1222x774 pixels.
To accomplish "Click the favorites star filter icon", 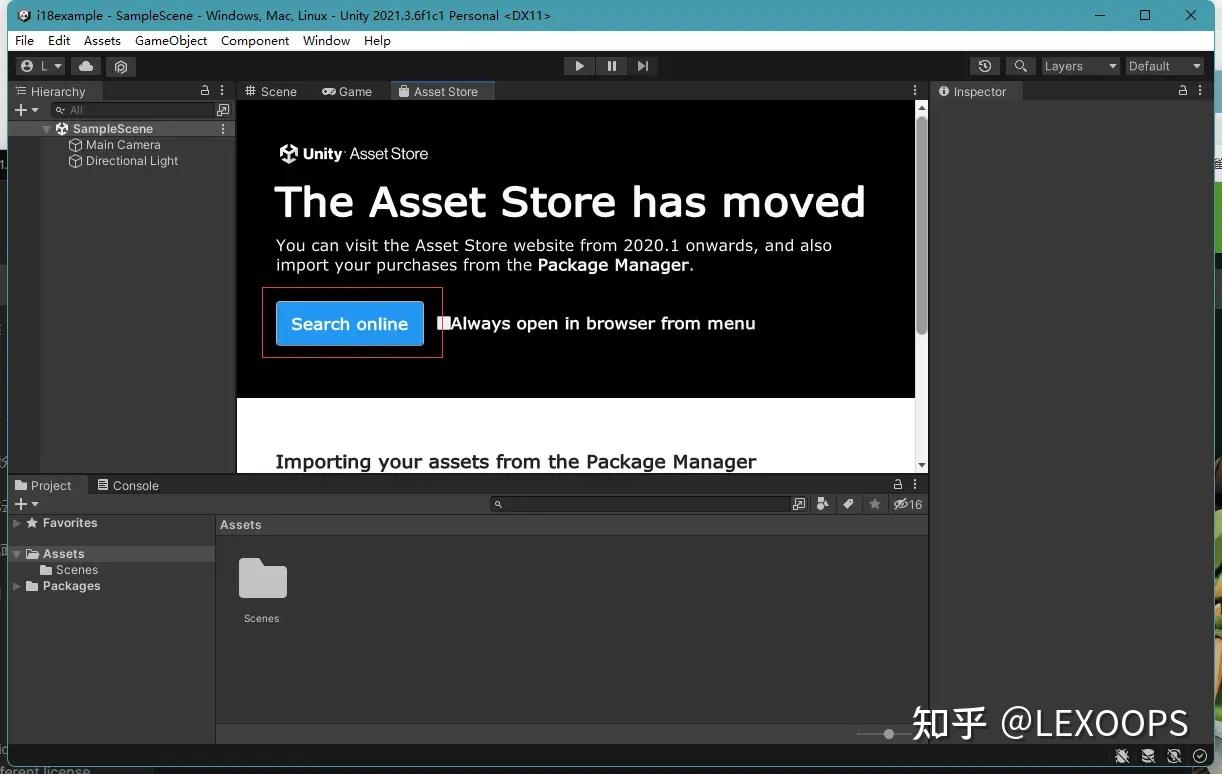I will pyautogui.click(x=875, y=504).
